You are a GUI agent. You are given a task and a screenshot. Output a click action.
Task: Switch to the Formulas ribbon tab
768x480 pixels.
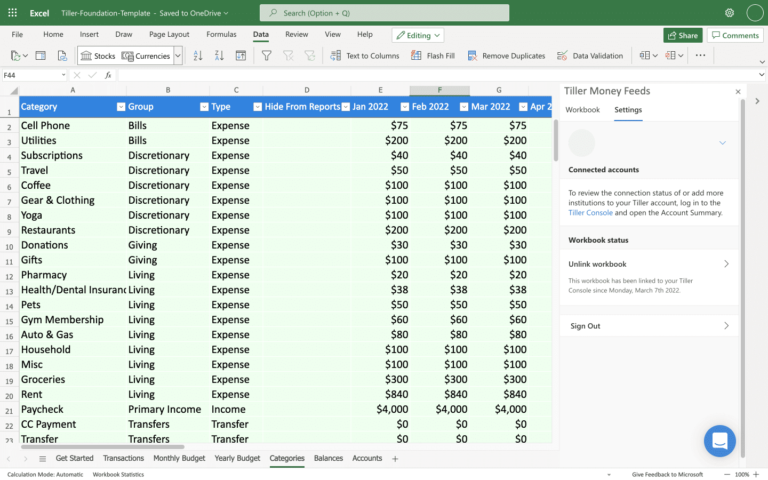[x=221, y=34]
